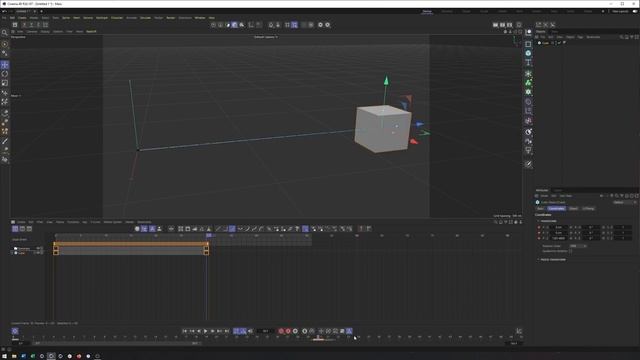
Task: Switch to the Basic tab in Attributes
Action: pyautogui.click(x=541, y=209)
